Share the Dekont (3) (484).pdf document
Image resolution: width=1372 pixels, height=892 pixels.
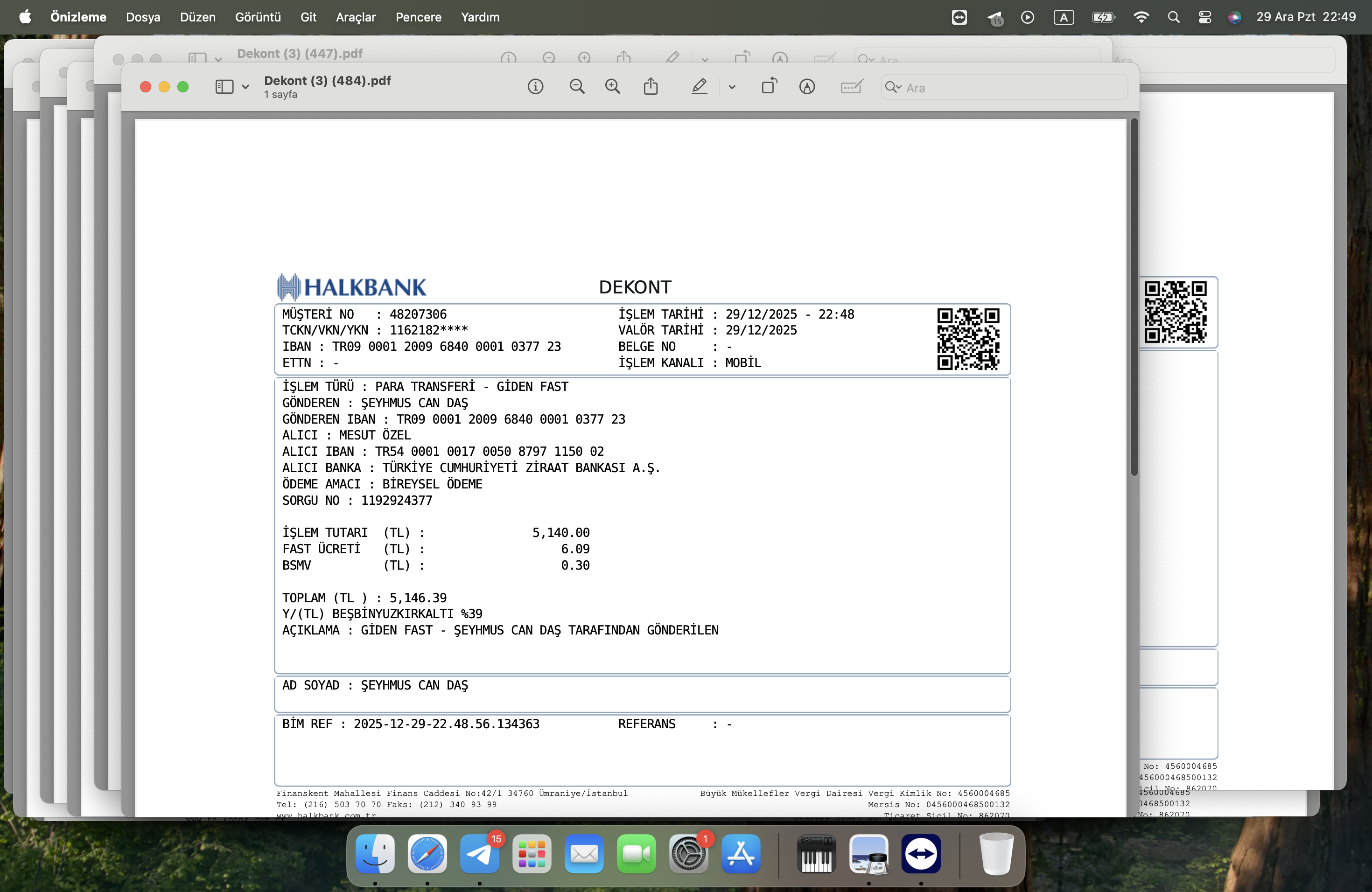click(x=651, y=86)
